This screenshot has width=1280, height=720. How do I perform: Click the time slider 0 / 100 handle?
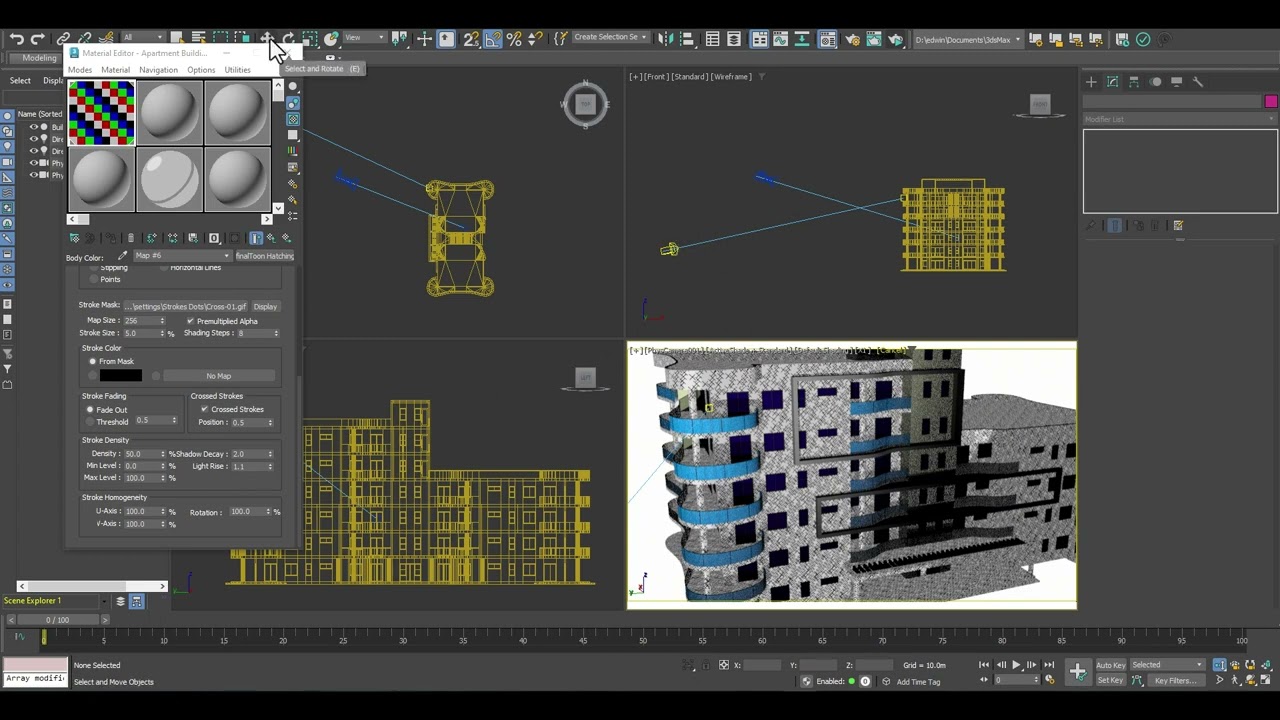pyautogui.click(x=58, y=620)
